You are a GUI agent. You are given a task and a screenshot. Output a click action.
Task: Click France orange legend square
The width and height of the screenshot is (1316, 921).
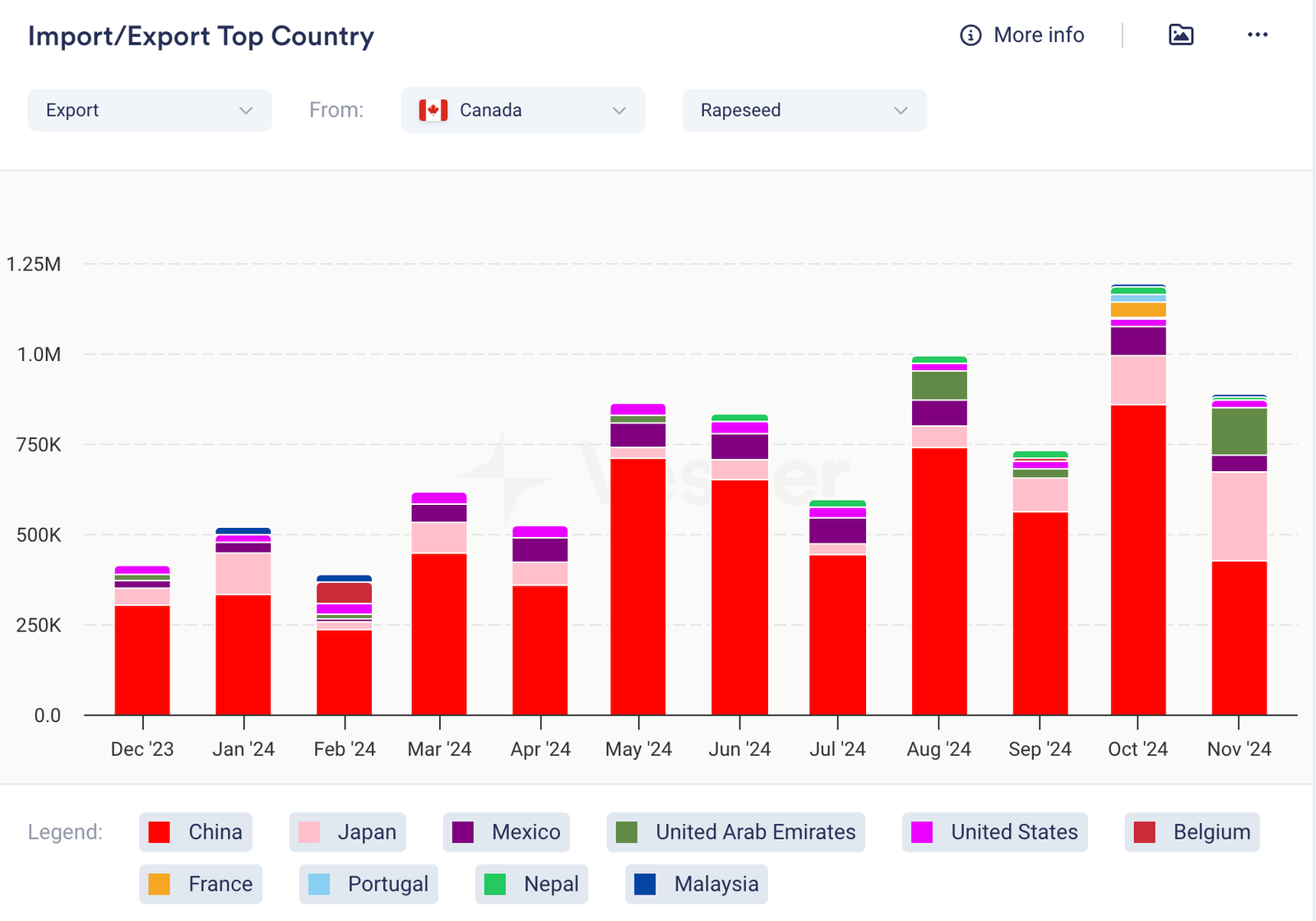[x=159, y=884]
